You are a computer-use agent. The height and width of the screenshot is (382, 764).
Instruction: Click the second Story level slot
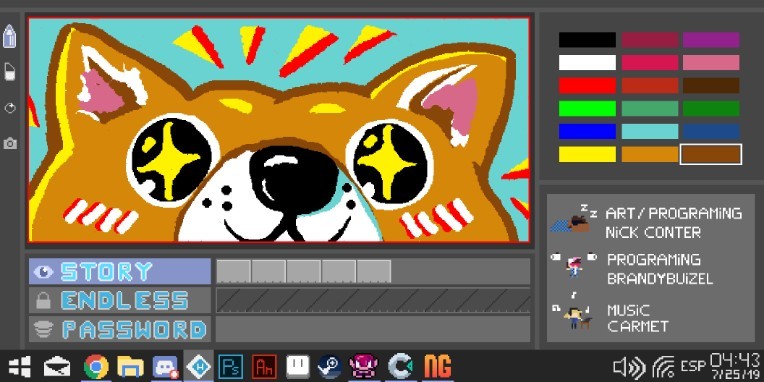tap(268, 271)
